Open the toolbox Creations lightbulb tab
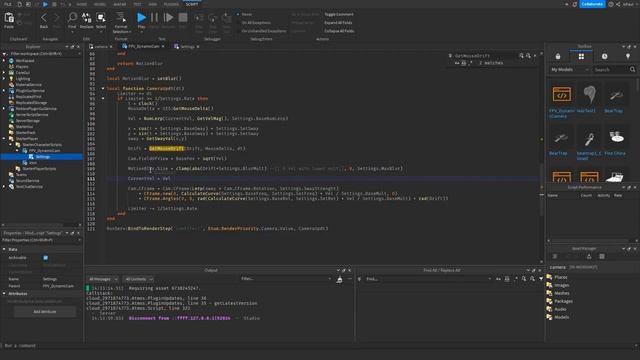The image size is (640, 360). 628,56
